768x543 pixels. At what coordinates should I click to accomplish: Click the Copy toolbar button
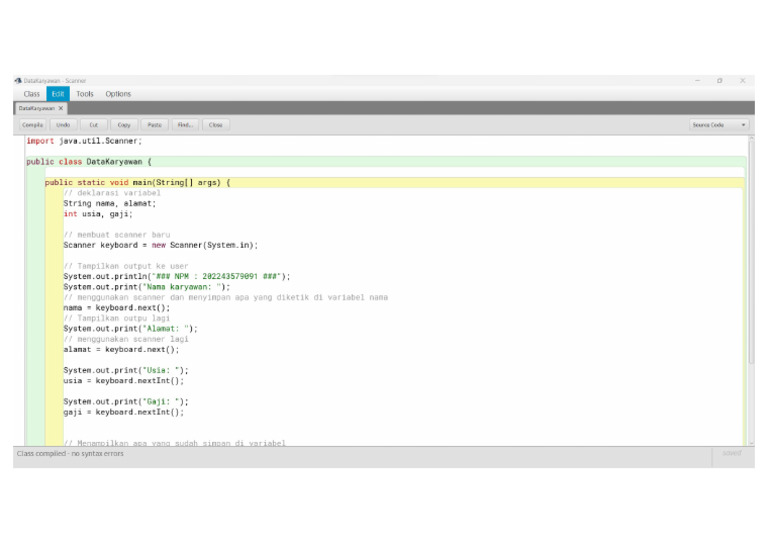click(x=124, y=125)
